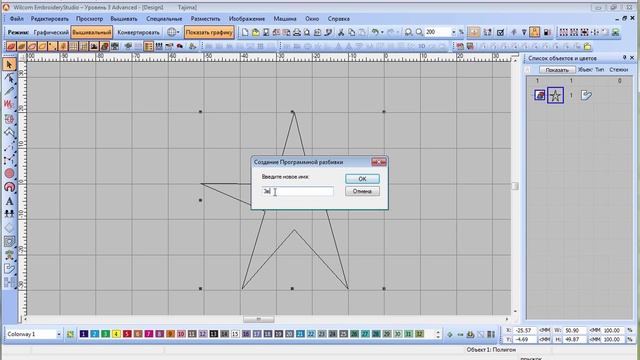Close the Список объектов и цветов panel

(632, 58)
